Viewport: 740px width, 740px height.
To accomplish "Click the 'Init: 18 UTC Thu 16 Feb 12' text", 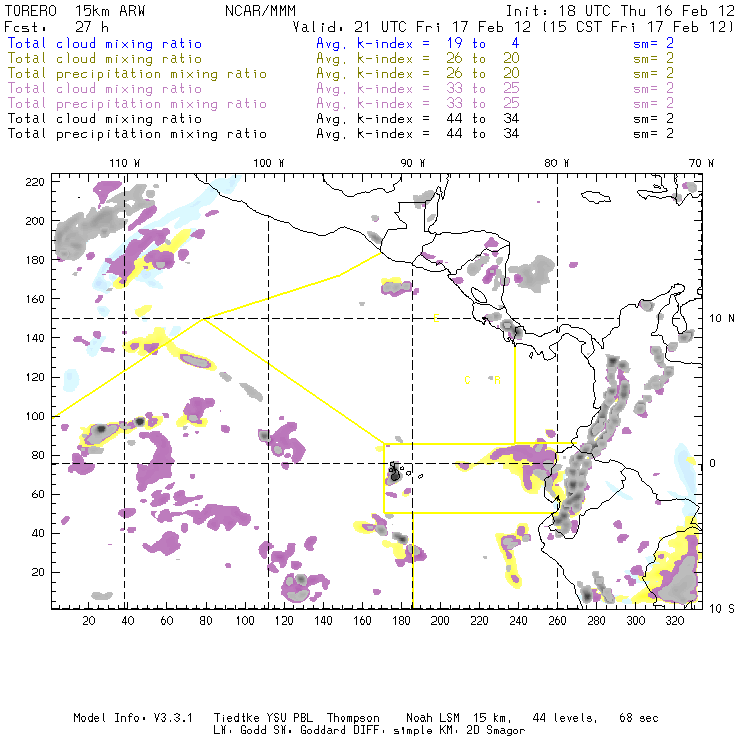I will [620, 10].
